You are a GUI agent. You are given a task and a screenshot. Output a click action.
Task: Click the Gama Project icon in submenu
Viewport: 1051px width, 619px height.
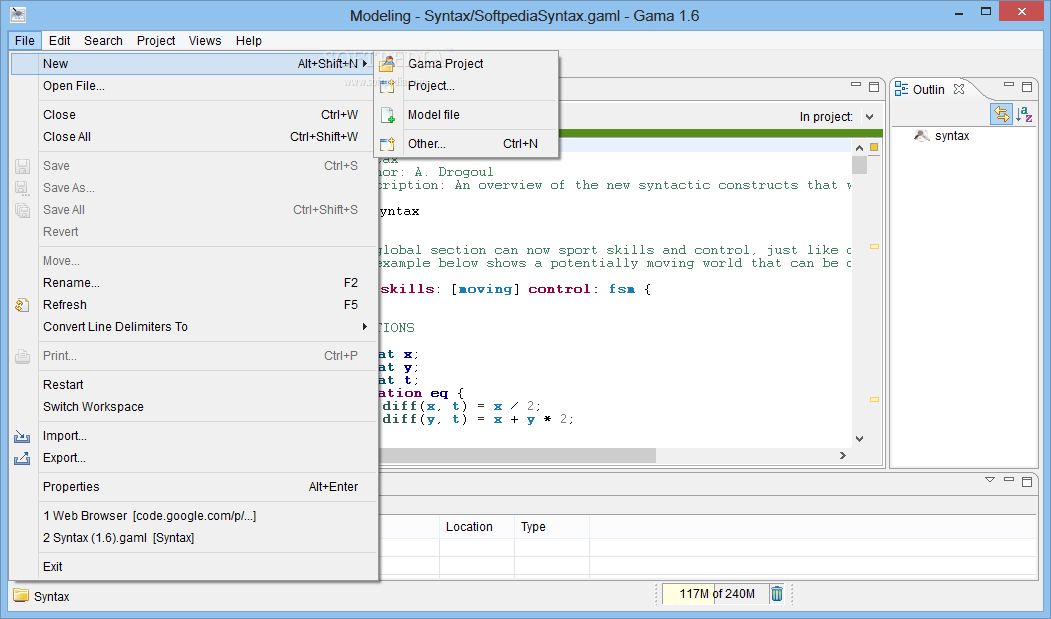(x=387, y=64)
